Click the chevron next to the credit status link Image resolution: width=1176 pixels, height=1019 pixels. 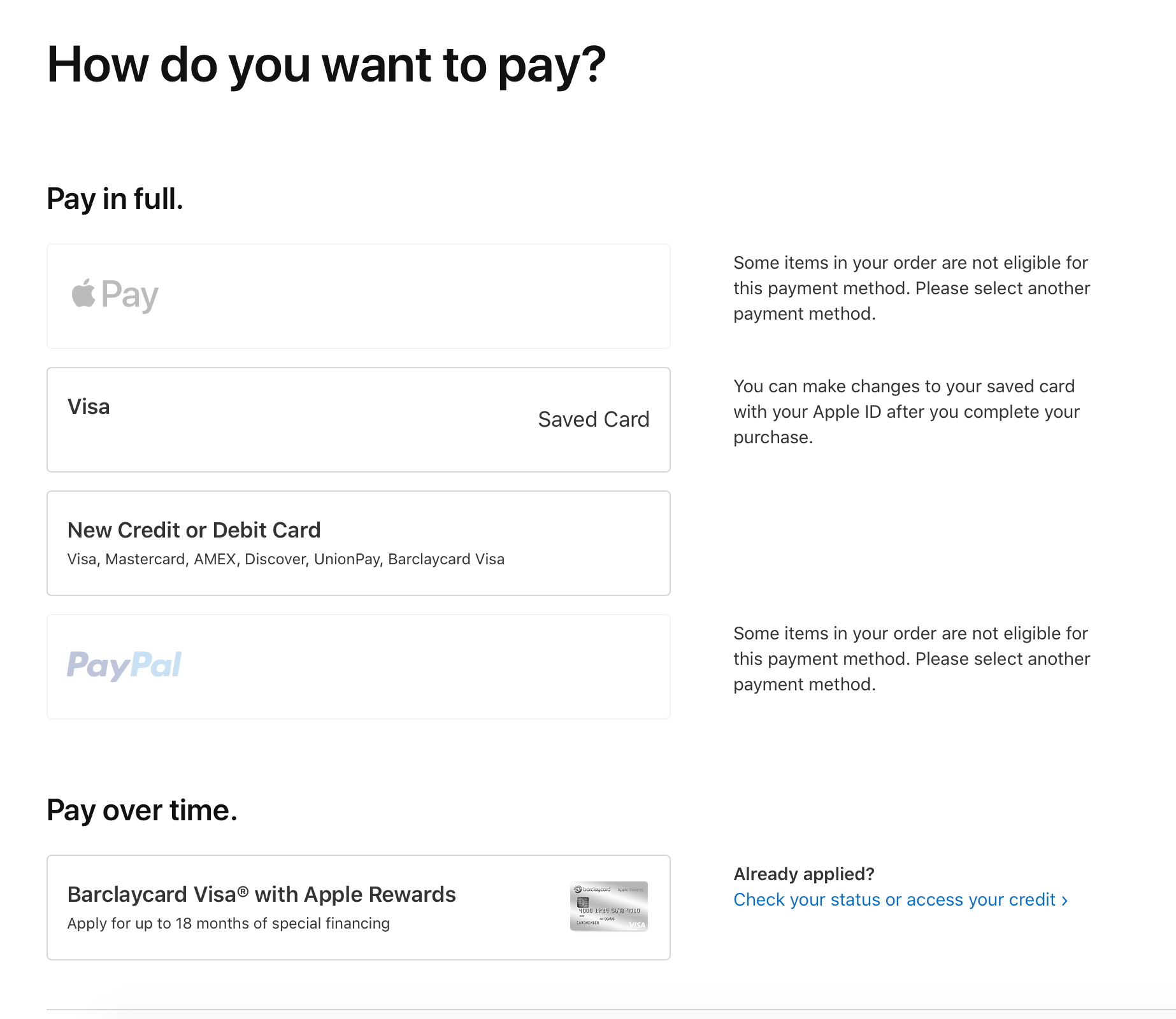pos(1065,900)
